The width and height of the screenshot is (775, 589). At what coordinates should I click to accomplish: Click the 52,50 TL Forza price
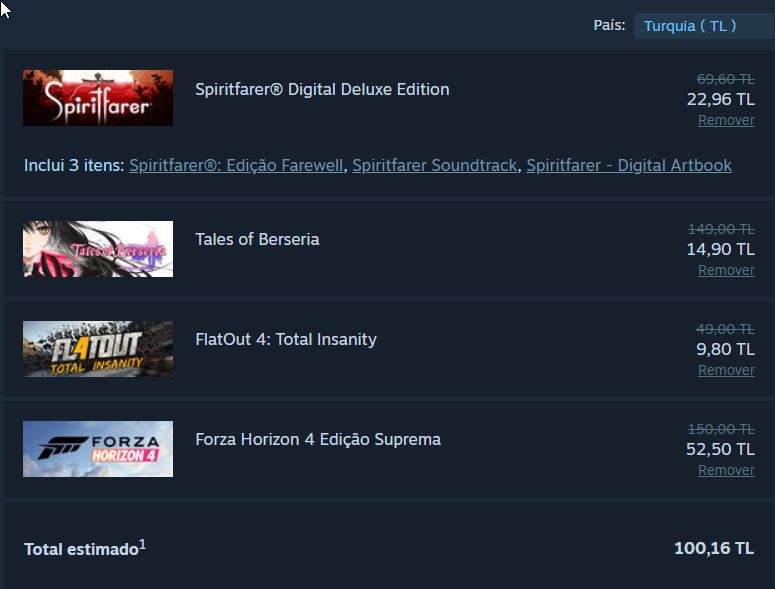pyautogui.click(x=720, y=449)
